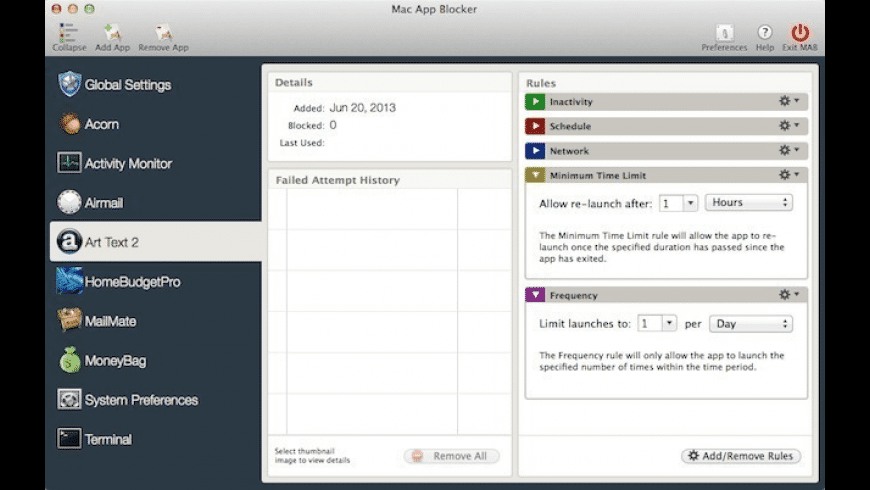Click the MoneyBag label in sidebar
Screen dimensions: 870x490
pos(115,361)
